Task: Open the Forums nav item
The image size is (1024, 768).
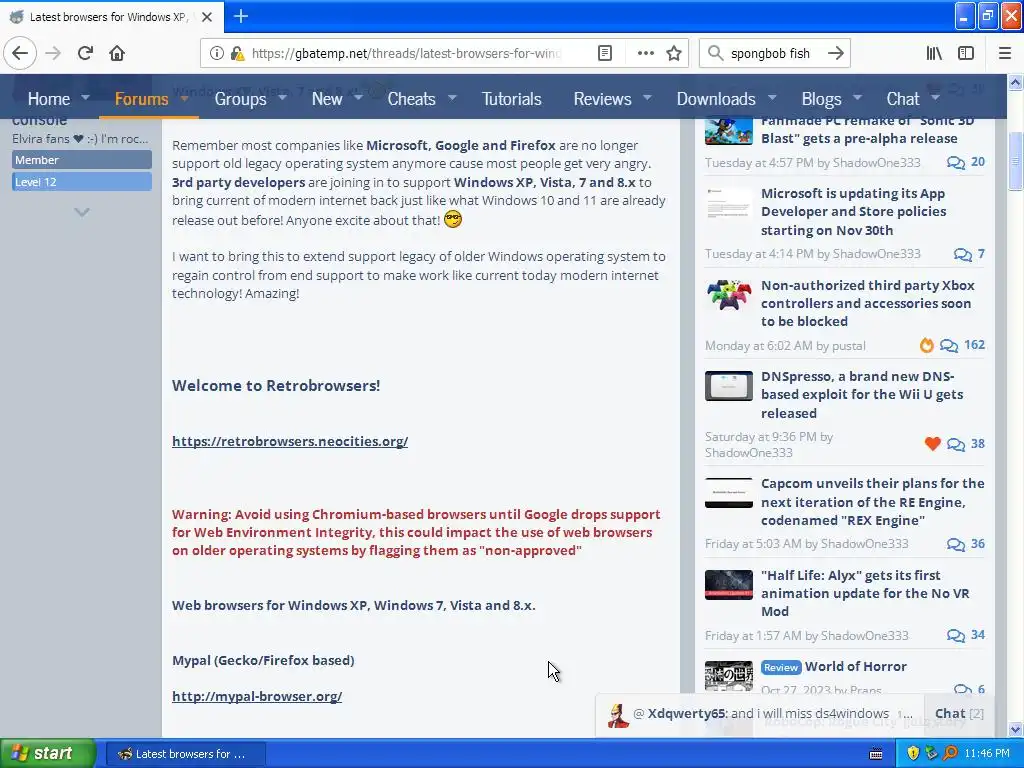Action: (141, 99)
